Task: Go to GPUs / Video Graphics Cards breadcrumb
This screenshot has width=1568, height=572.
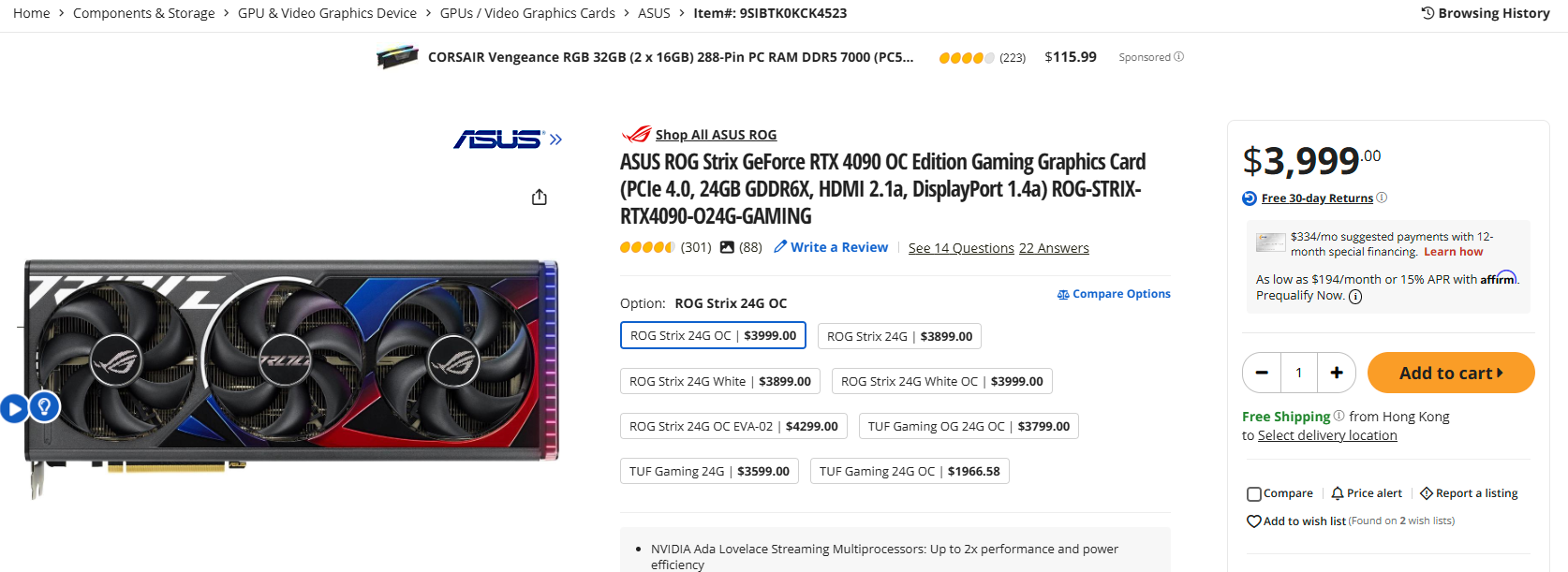Action: 527,13
